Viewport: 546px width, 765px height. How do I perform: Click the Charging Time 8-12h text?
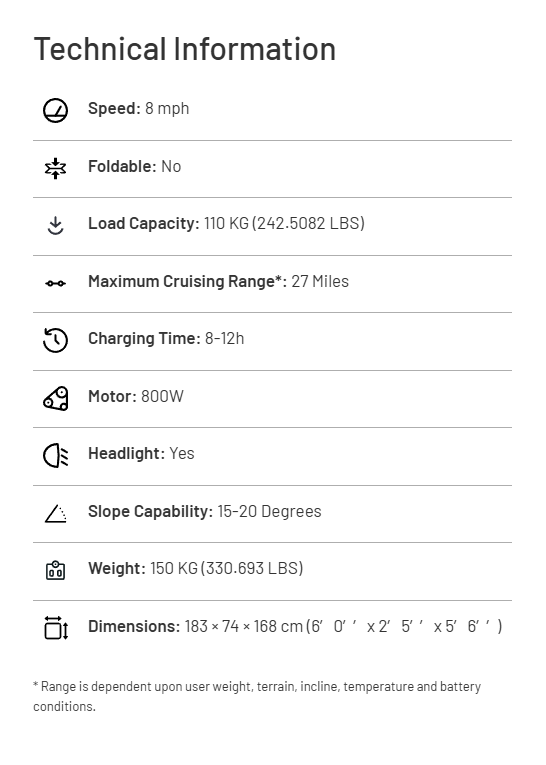click(x=166, y=339)
